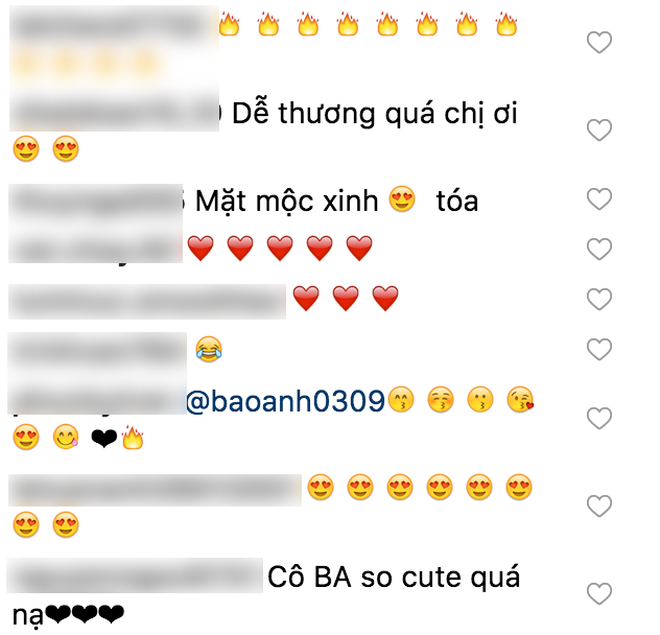Open blurred username before "Cô BA so cute"

coord(135,576)
